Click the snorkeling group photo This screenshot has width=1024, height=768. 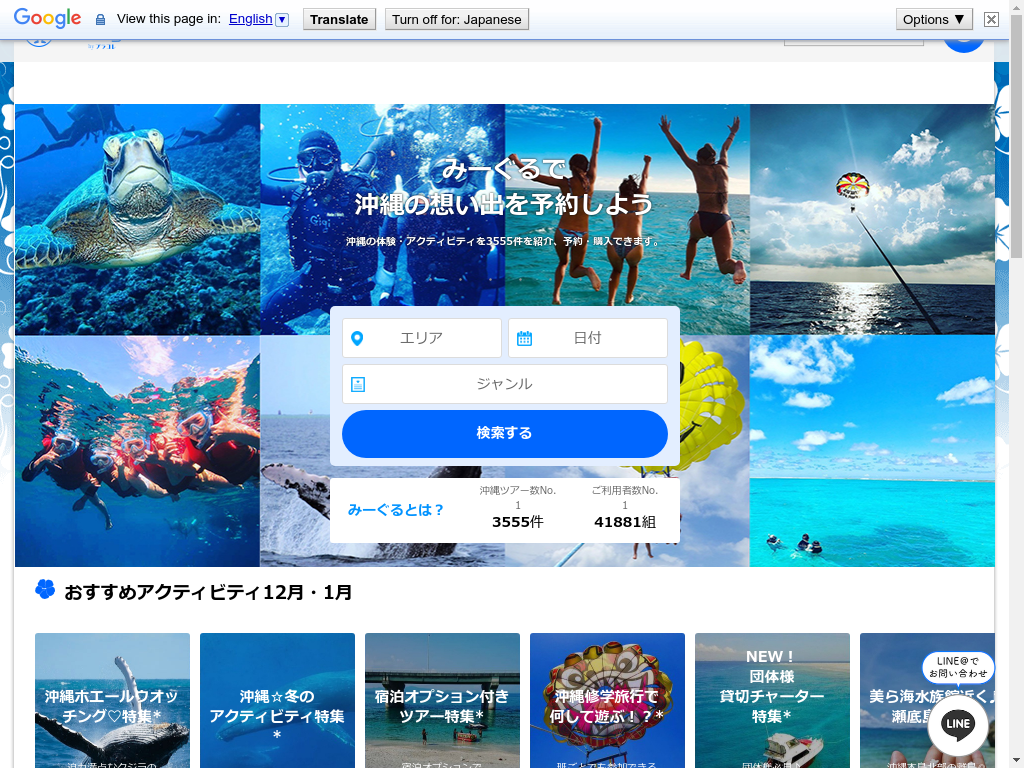138,451
